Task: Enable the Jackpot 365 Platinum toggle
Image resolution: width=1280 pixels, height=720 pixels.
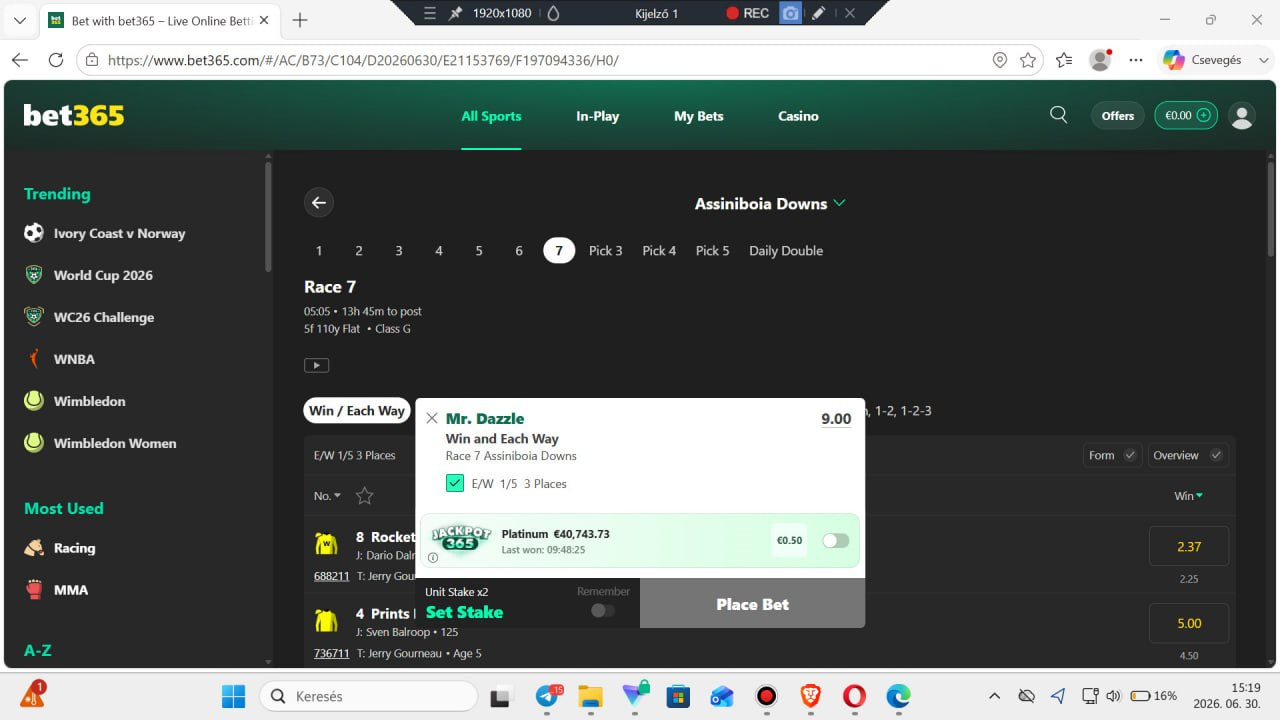Action: pyautogui.click(x=836, y=541)
